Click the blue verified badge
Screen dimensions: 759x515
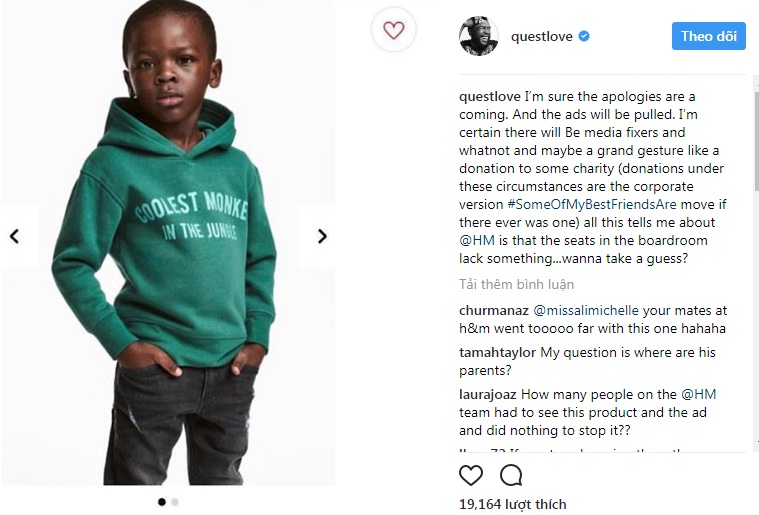tap(584, 37)
